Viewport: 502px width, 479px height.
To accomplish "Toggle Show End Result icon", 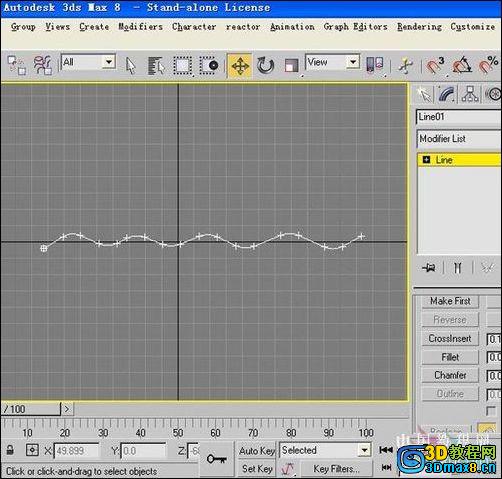I will coord(458,268).
